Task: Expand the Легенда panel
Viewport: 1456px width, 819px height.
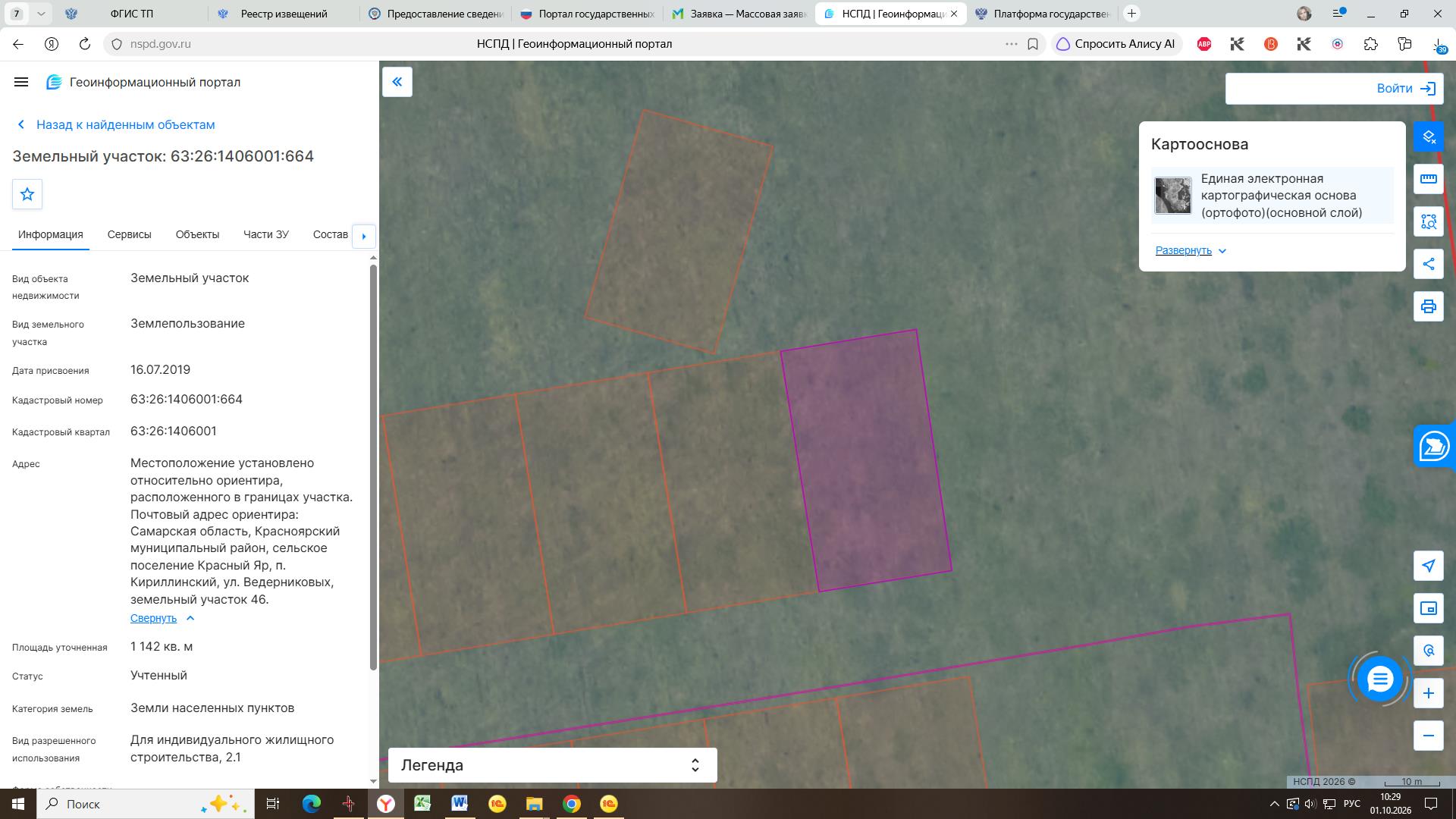Action: [x=553, y=765]
